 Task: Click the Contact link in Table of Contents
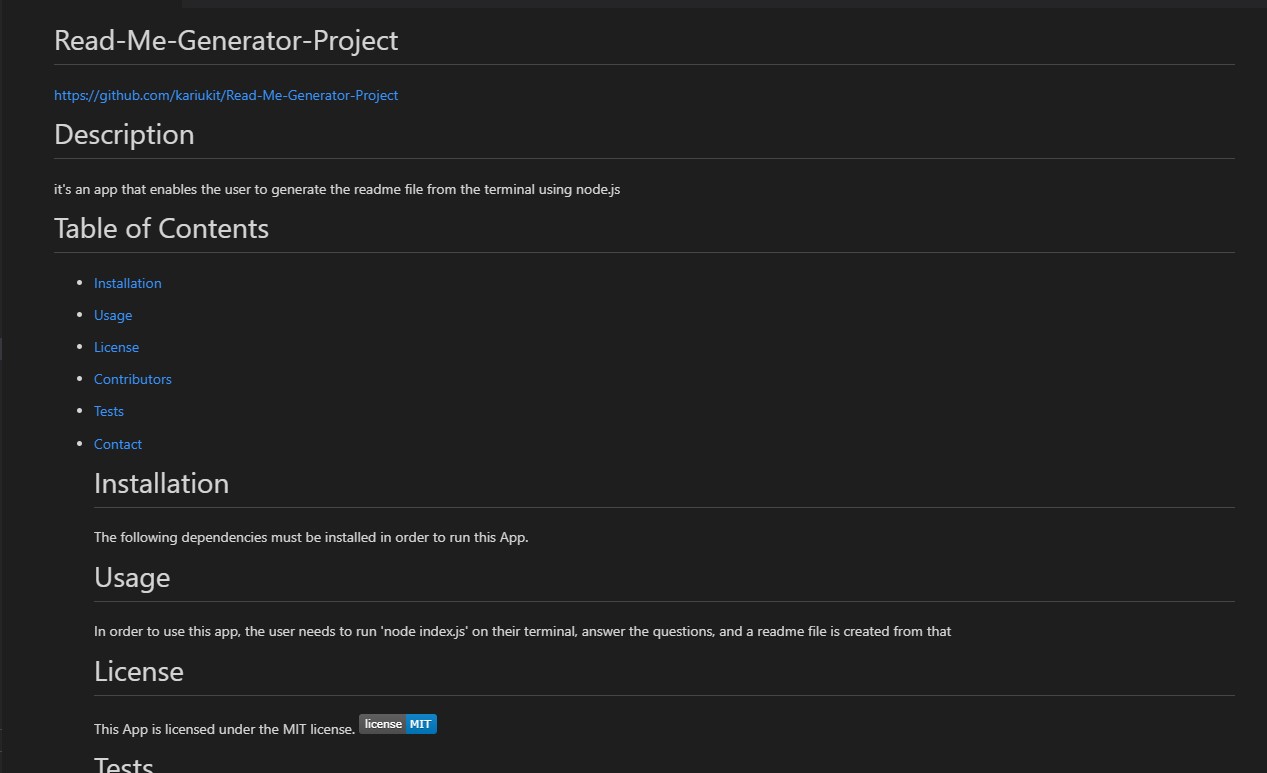(x=118, y=444)
